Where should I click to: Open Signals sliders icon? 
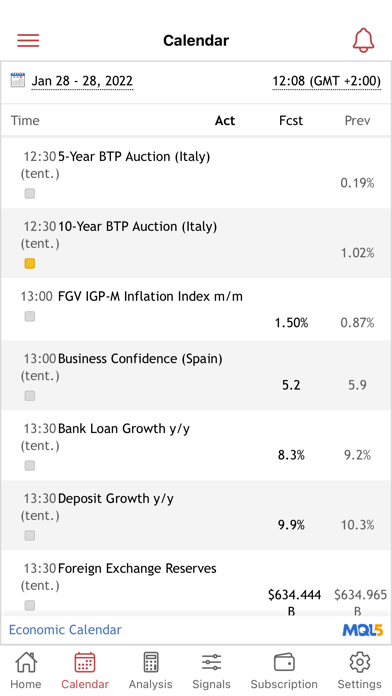point(211,662)
